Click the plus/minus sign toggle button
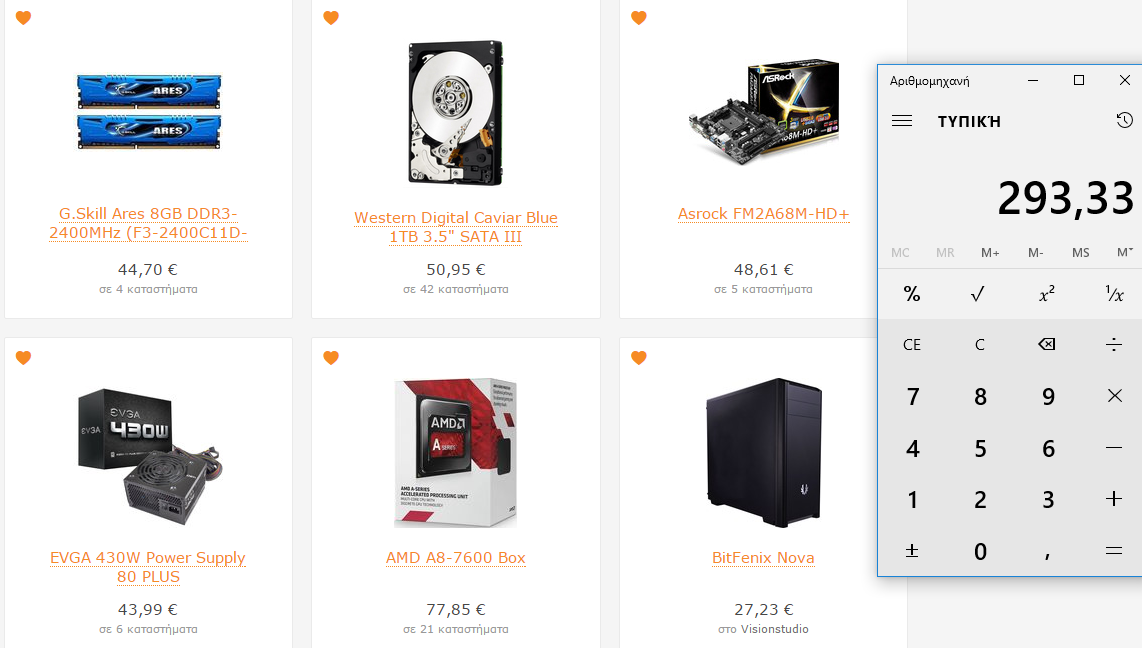The image size is (1142, 648). click(x=911, y=551)
